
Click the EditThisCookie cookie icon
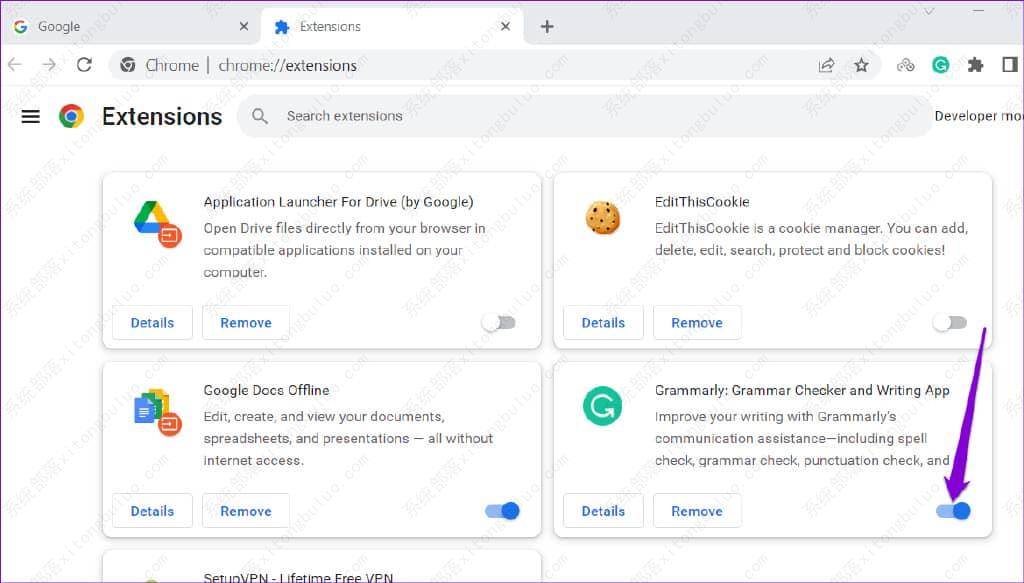point(603,217)
